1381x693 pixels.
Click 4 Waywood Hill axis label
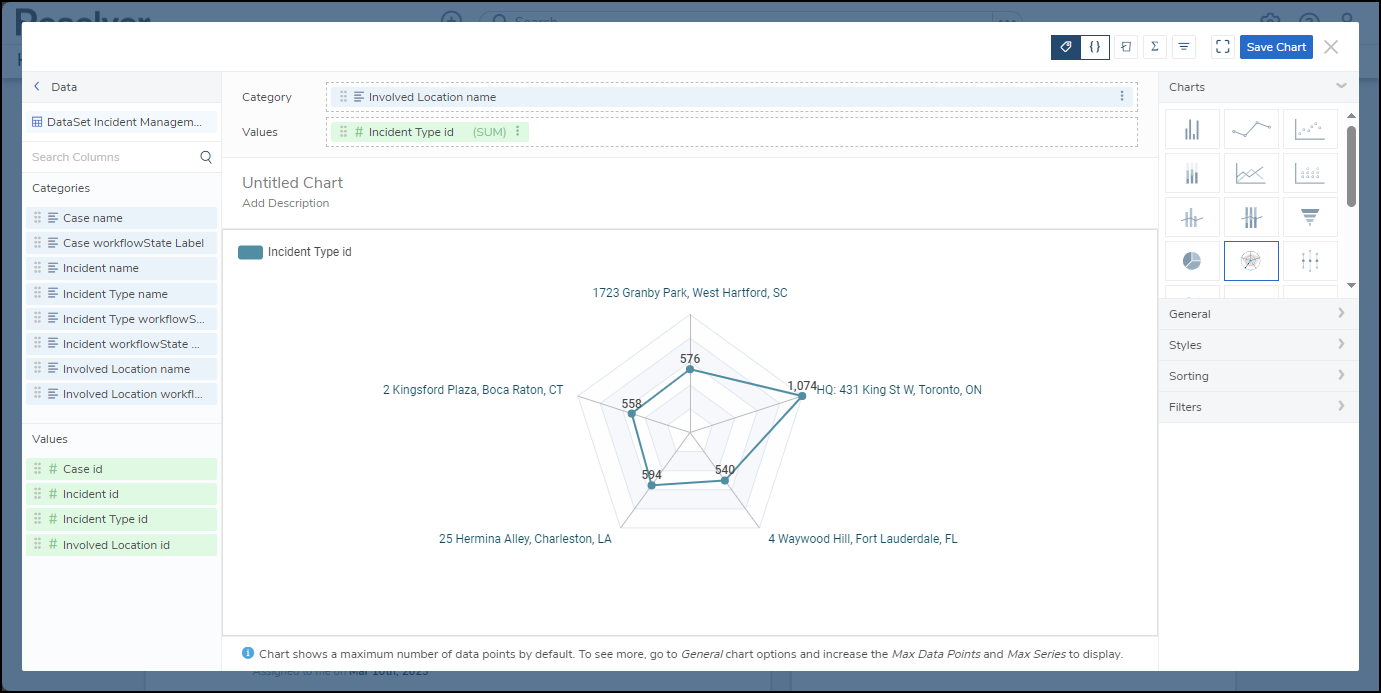coord(862,538)
